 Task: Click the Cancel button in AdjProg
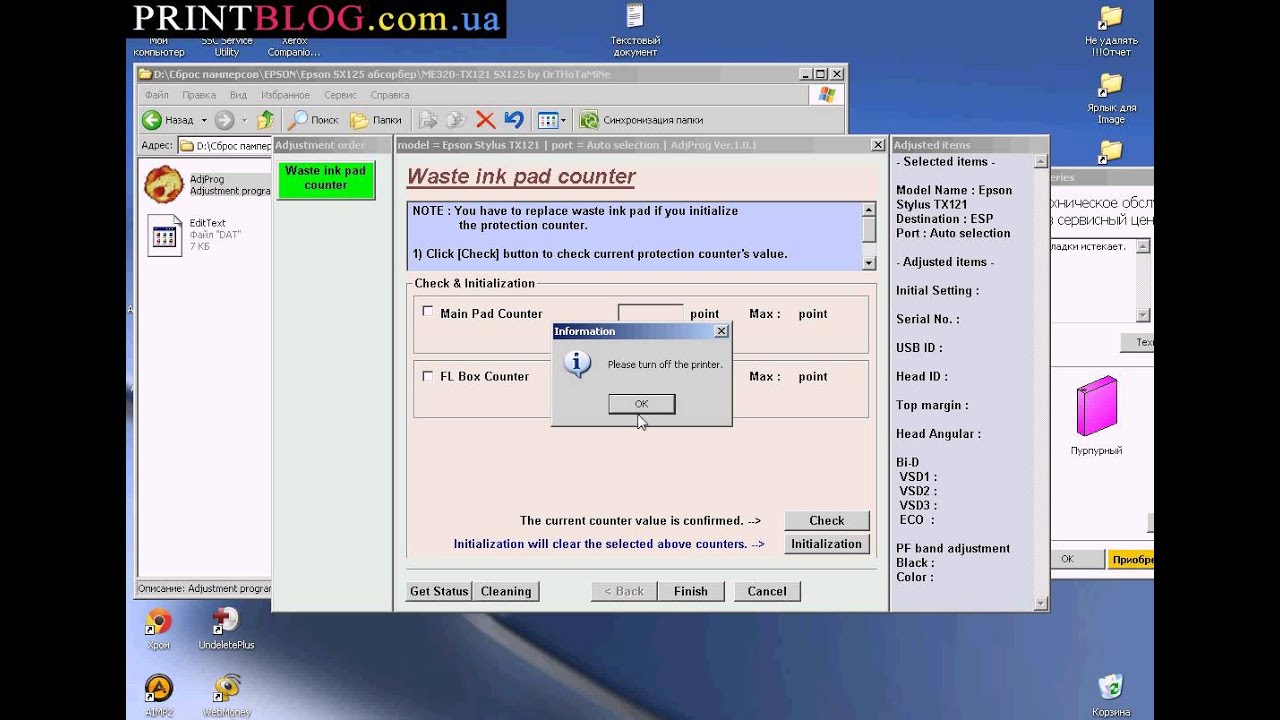tap(767, 591)
